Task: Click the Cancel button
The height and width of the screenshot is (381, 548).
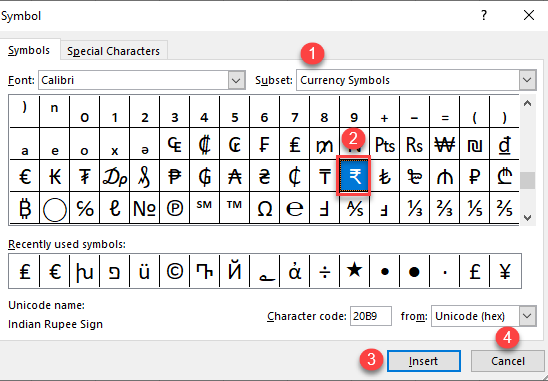Action: tap(507, 361)
